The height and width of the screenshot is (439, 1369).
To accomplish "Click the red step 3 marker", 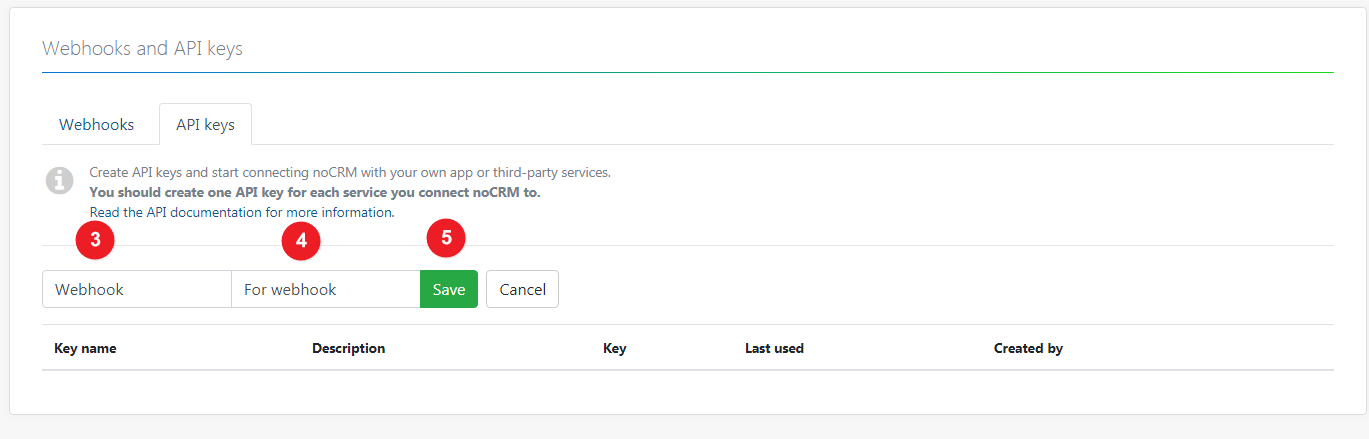I will point(95,238).
